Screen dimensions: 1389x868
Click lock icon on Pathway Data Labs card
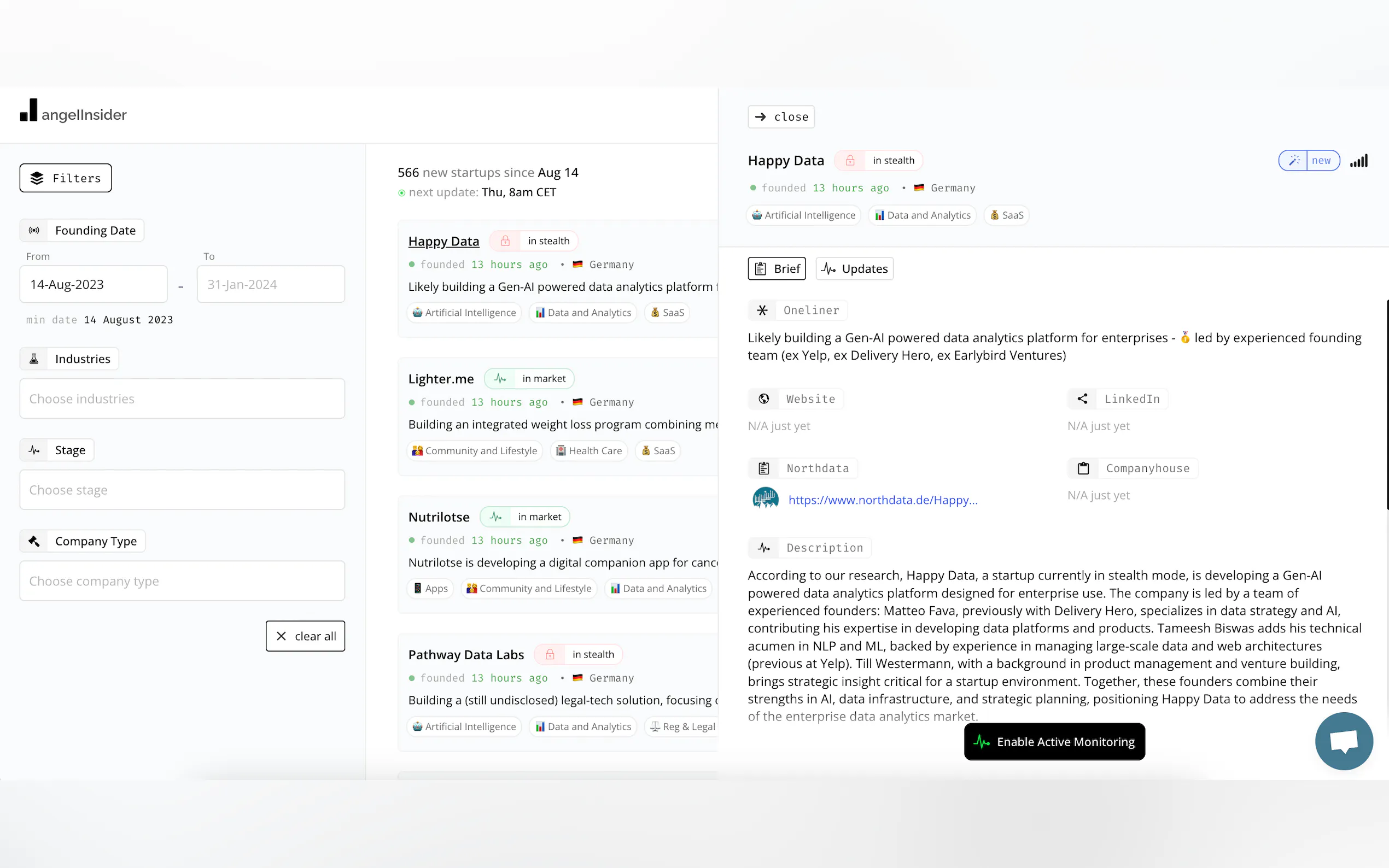[550, 654]
